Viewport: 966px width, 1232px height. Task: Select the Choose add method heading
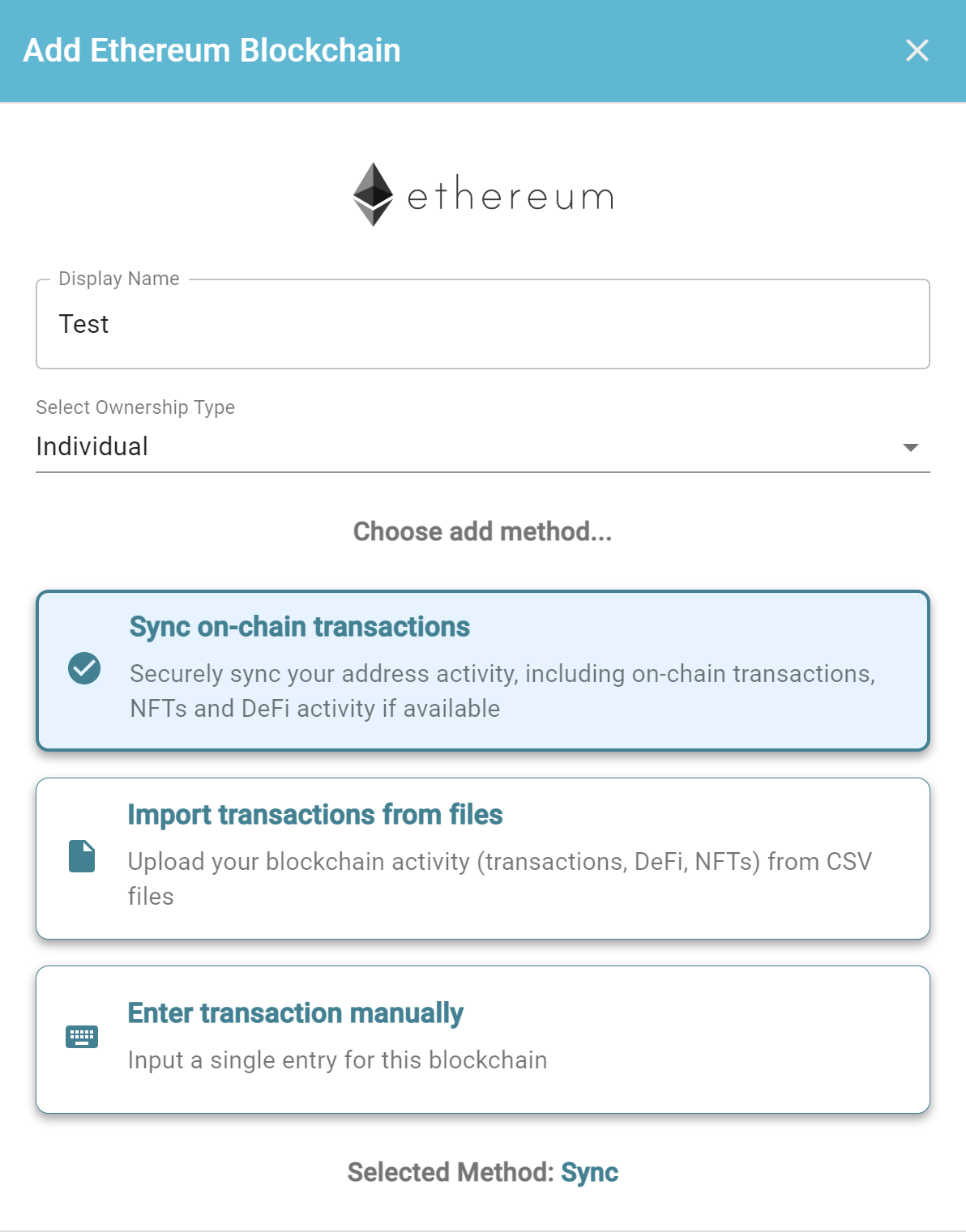(x=483, y=531)
